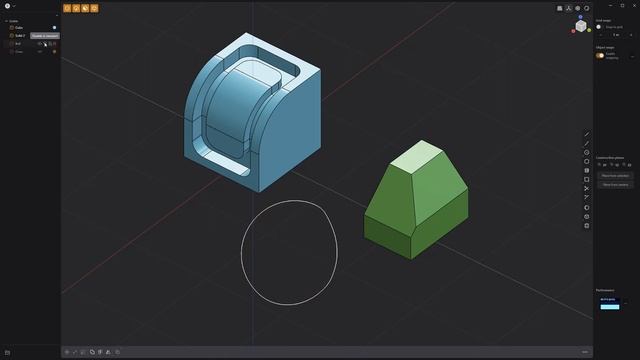Toggle visibility eye on third outliner row

40,44
